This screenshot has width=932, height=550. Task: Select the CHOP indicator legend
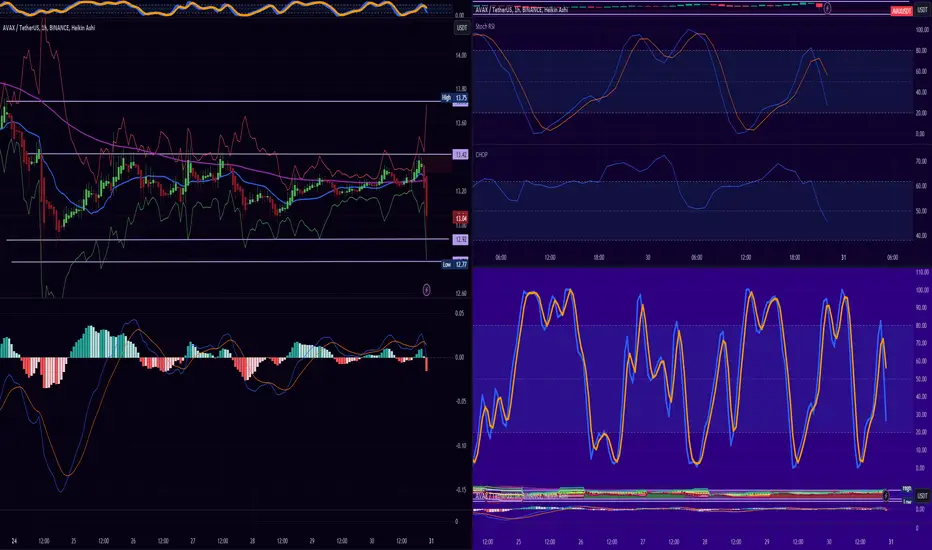coord(481,155)
